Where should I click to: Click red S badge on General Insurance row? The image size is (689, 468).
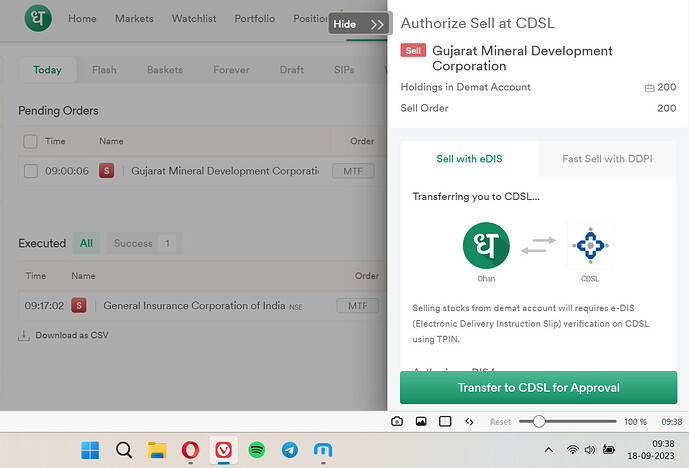[x=79, y=305]
